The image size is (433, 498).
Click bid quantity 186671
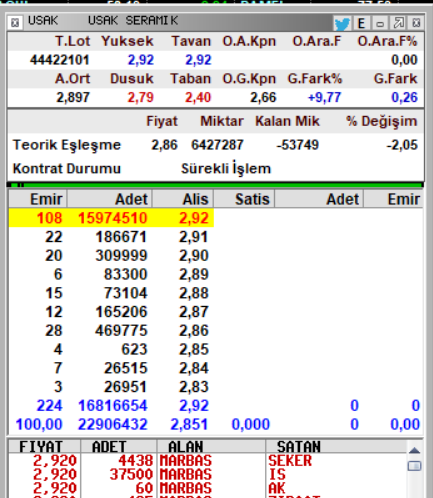(121, 237)
